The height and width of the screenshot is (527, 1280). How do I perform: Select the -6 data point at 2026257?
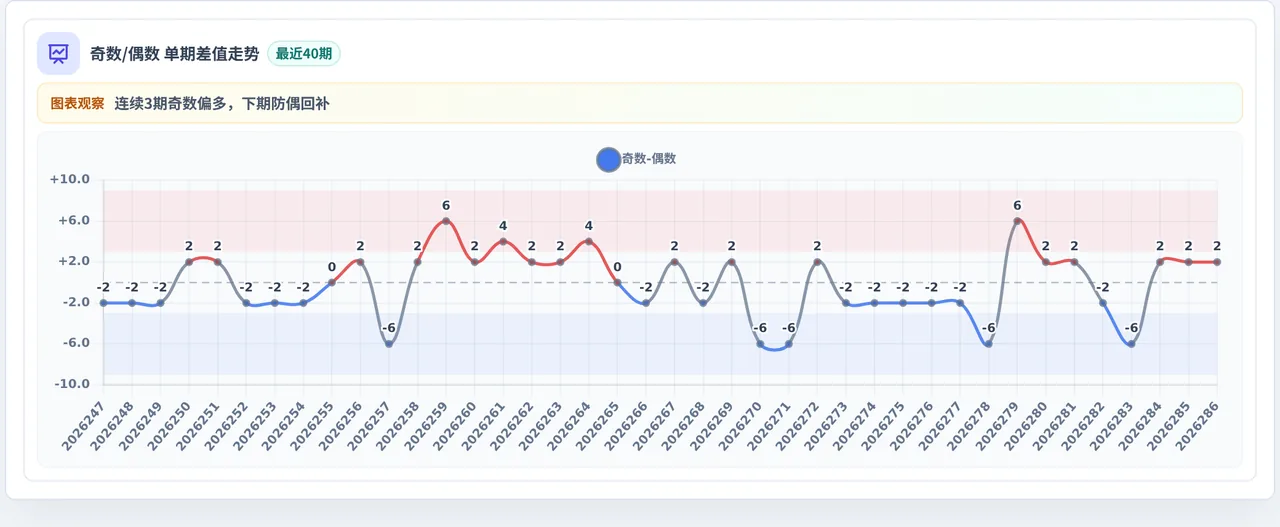tap(389, 344)
